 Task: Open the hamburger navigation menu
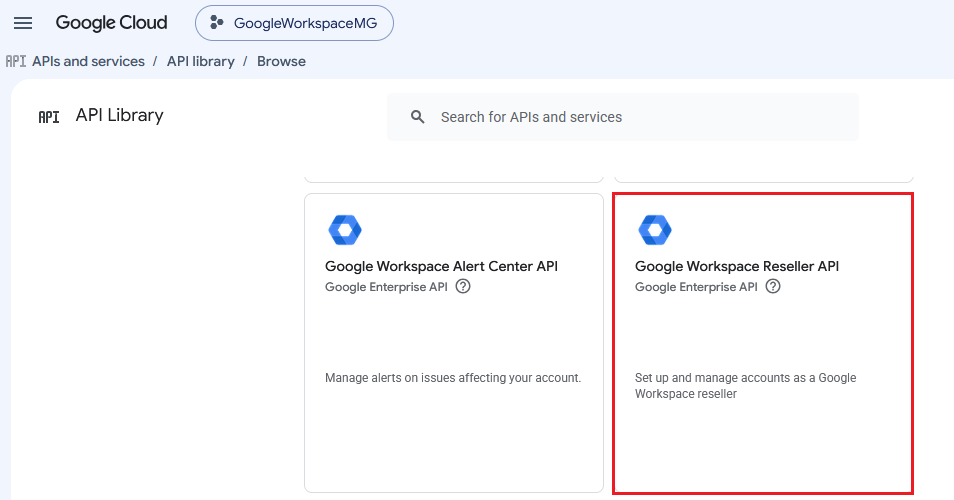point(23,23)
